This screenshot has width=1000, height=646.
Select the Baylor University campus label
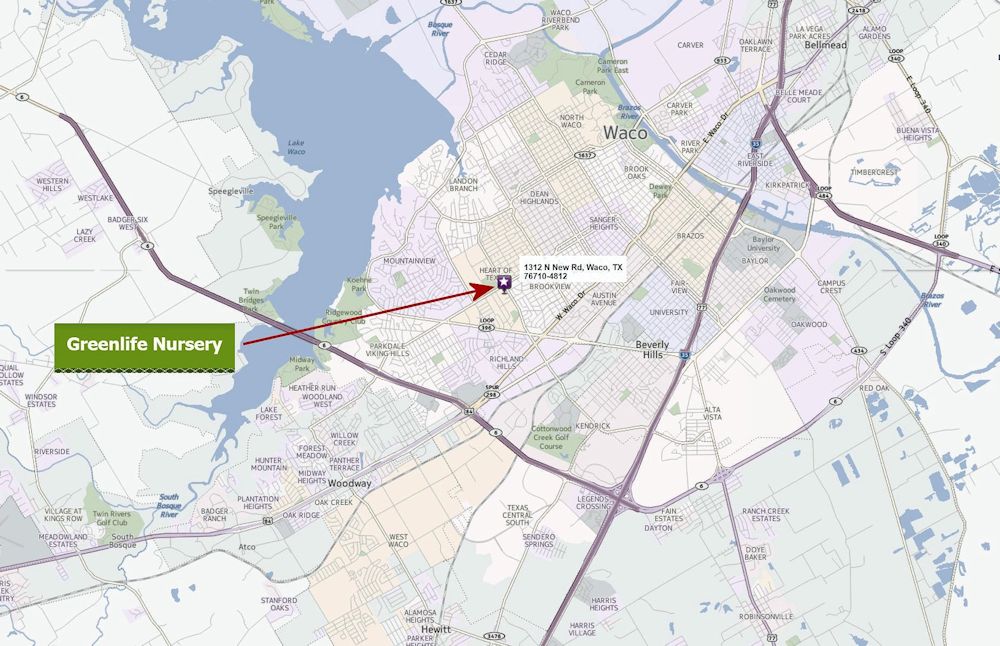pos(763,244)
